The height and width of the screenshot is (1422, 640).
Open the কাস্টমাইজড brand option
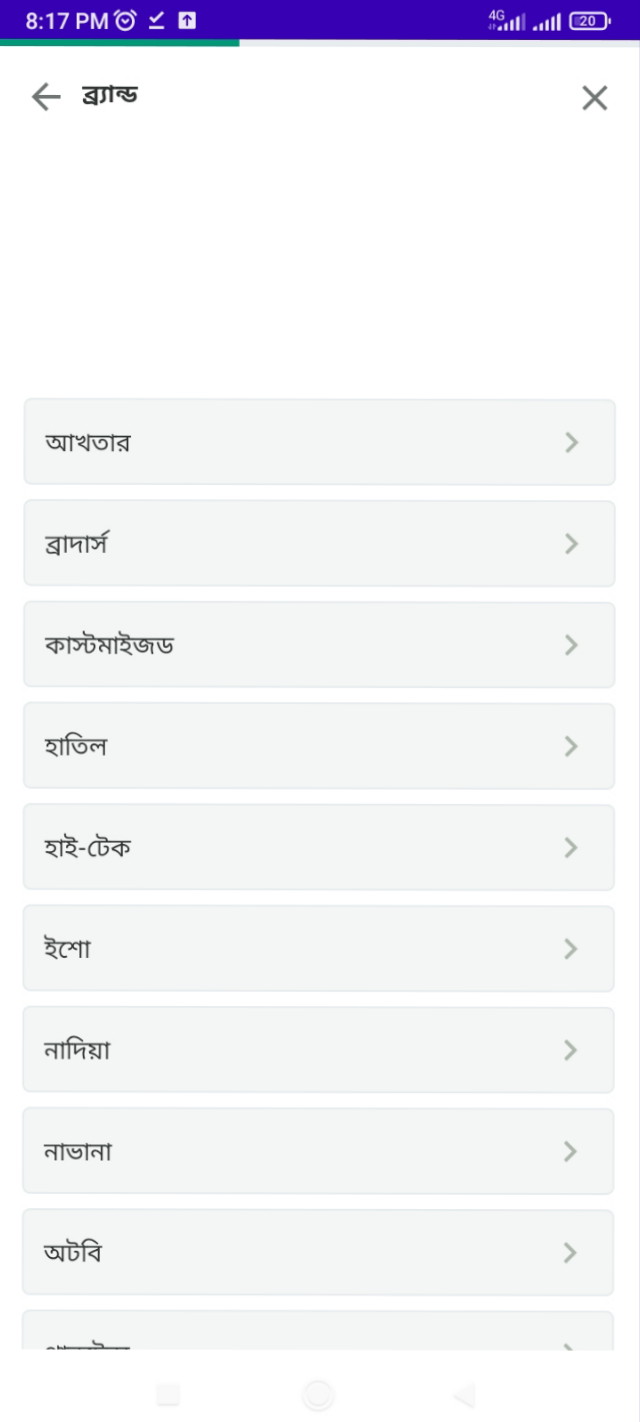point(319,645)
